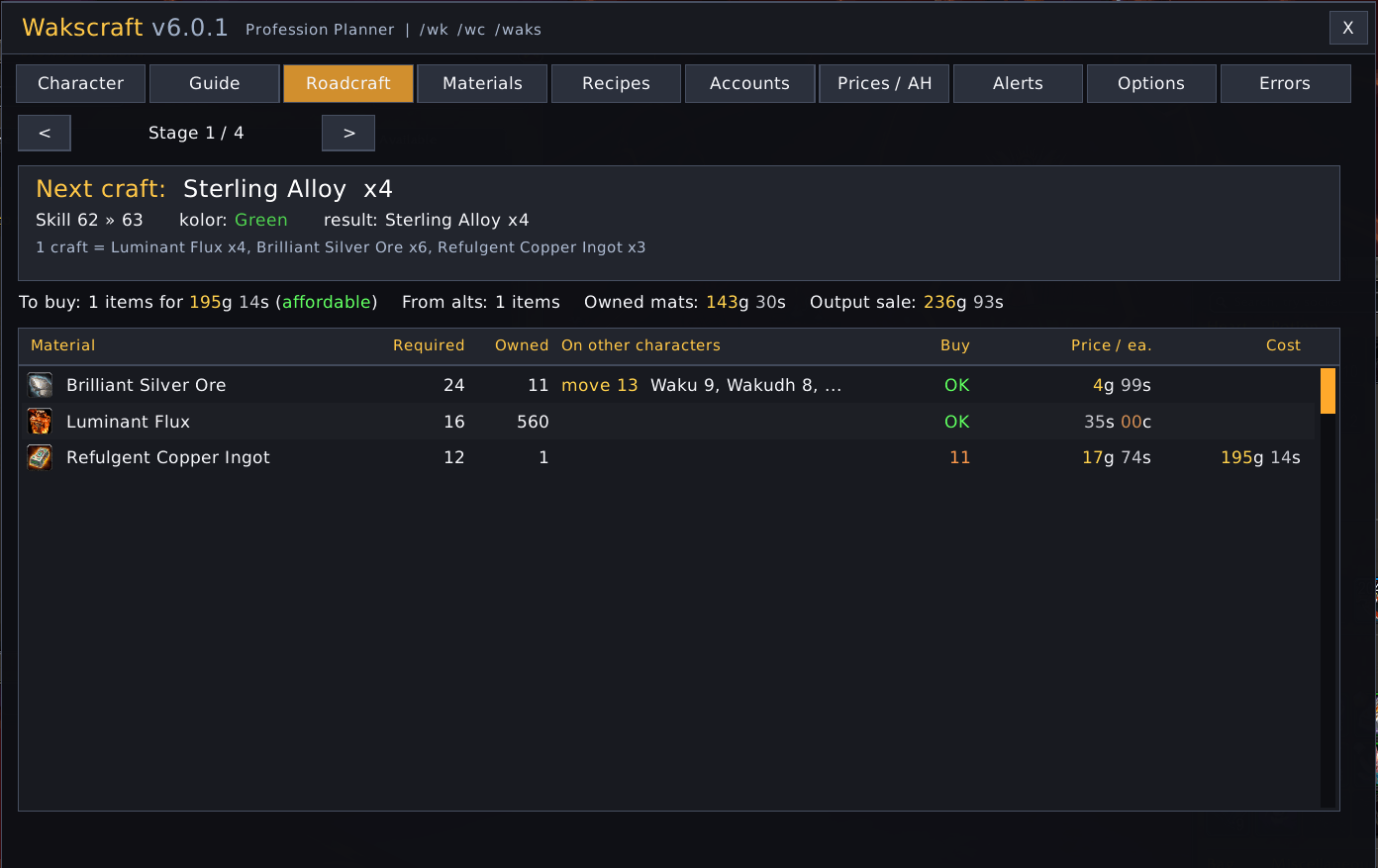Select the Brilliant Silver Ore row name
Viewport: 1378px width, 868px height.
point(147,385)
